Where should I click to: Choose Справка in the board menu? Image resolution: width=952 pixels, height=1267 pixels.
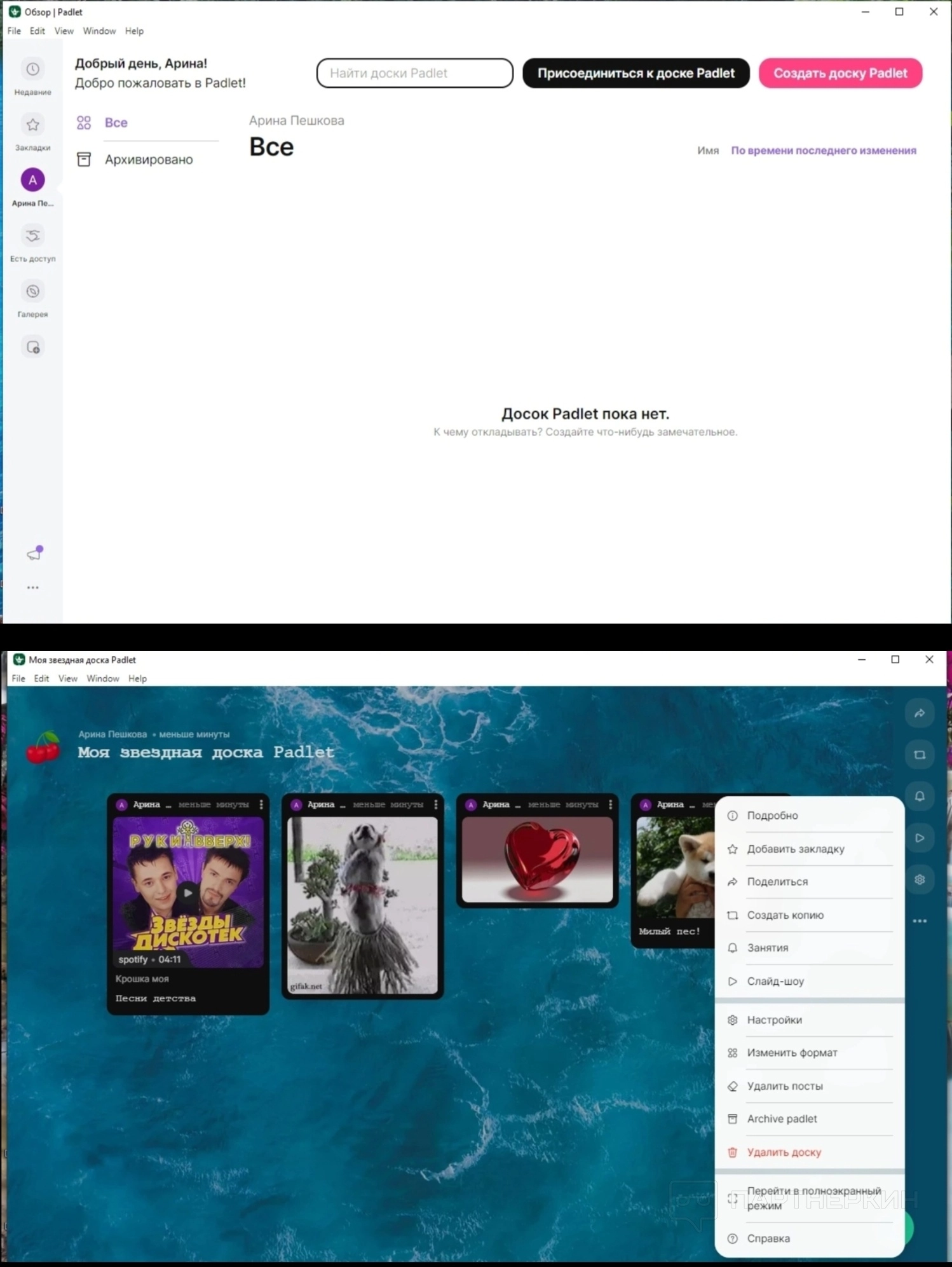click(x=810, y=1238)
